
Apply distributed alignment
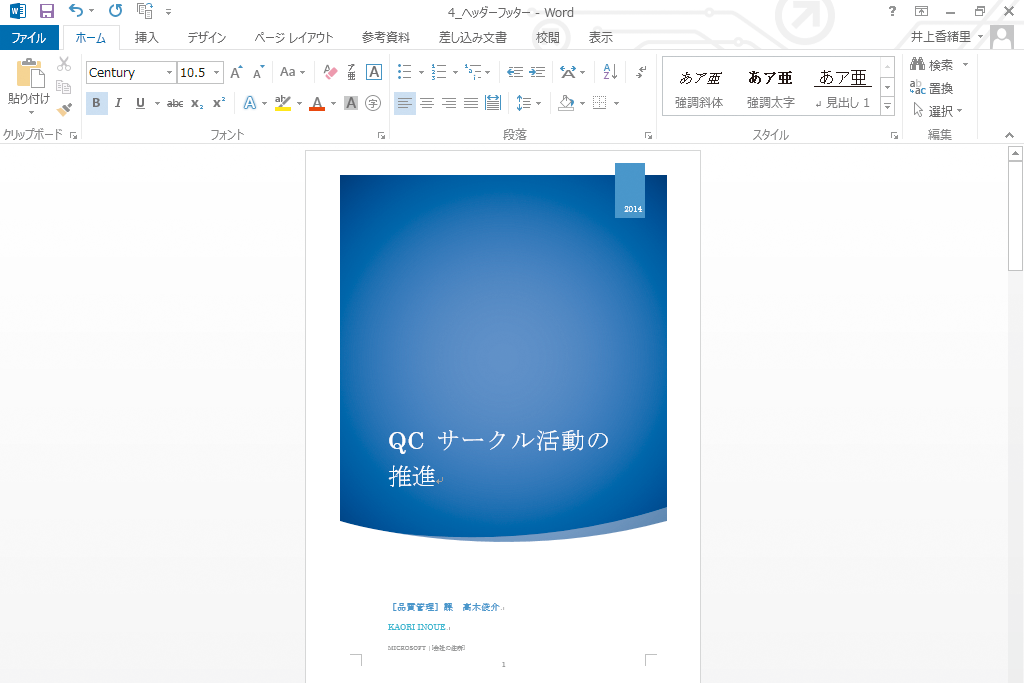(493, 103)
